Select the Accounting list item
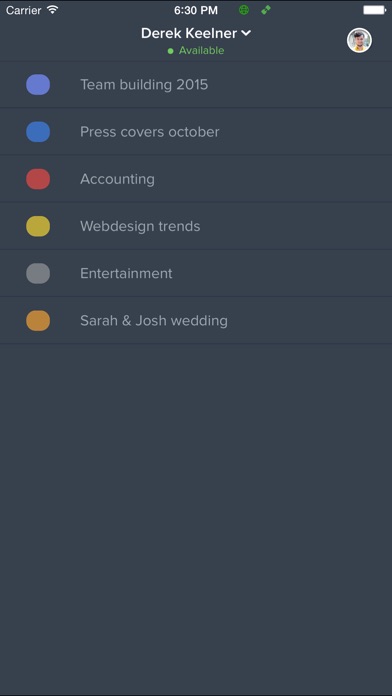 (196, 179)
